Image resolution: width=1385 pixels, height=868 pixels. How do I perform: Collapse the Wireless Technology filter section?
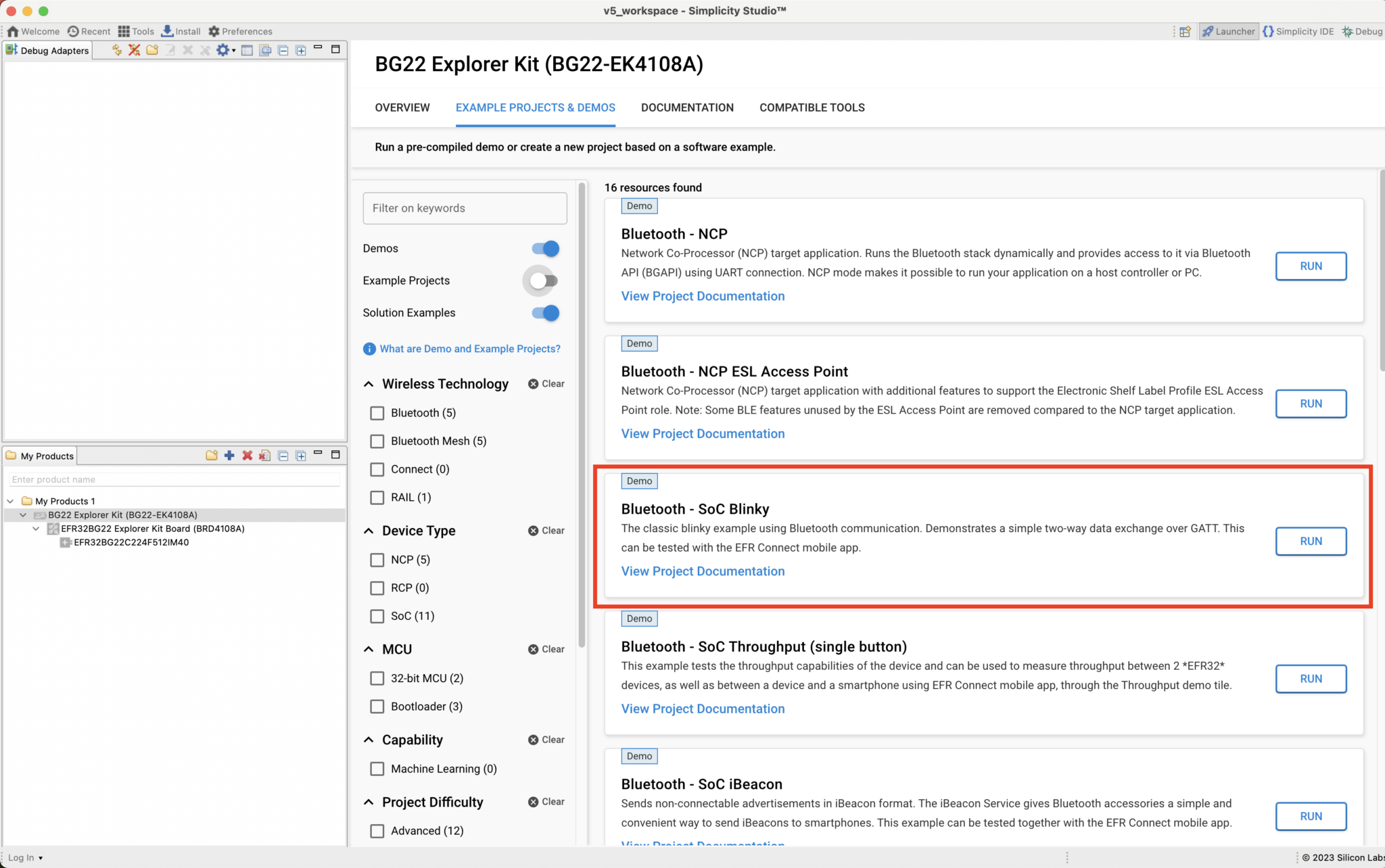[x=369, y=383]
